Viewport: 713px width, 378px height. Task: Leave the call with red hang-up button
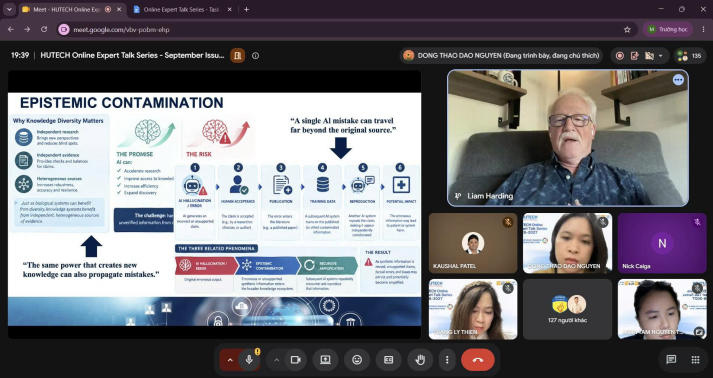478,360
